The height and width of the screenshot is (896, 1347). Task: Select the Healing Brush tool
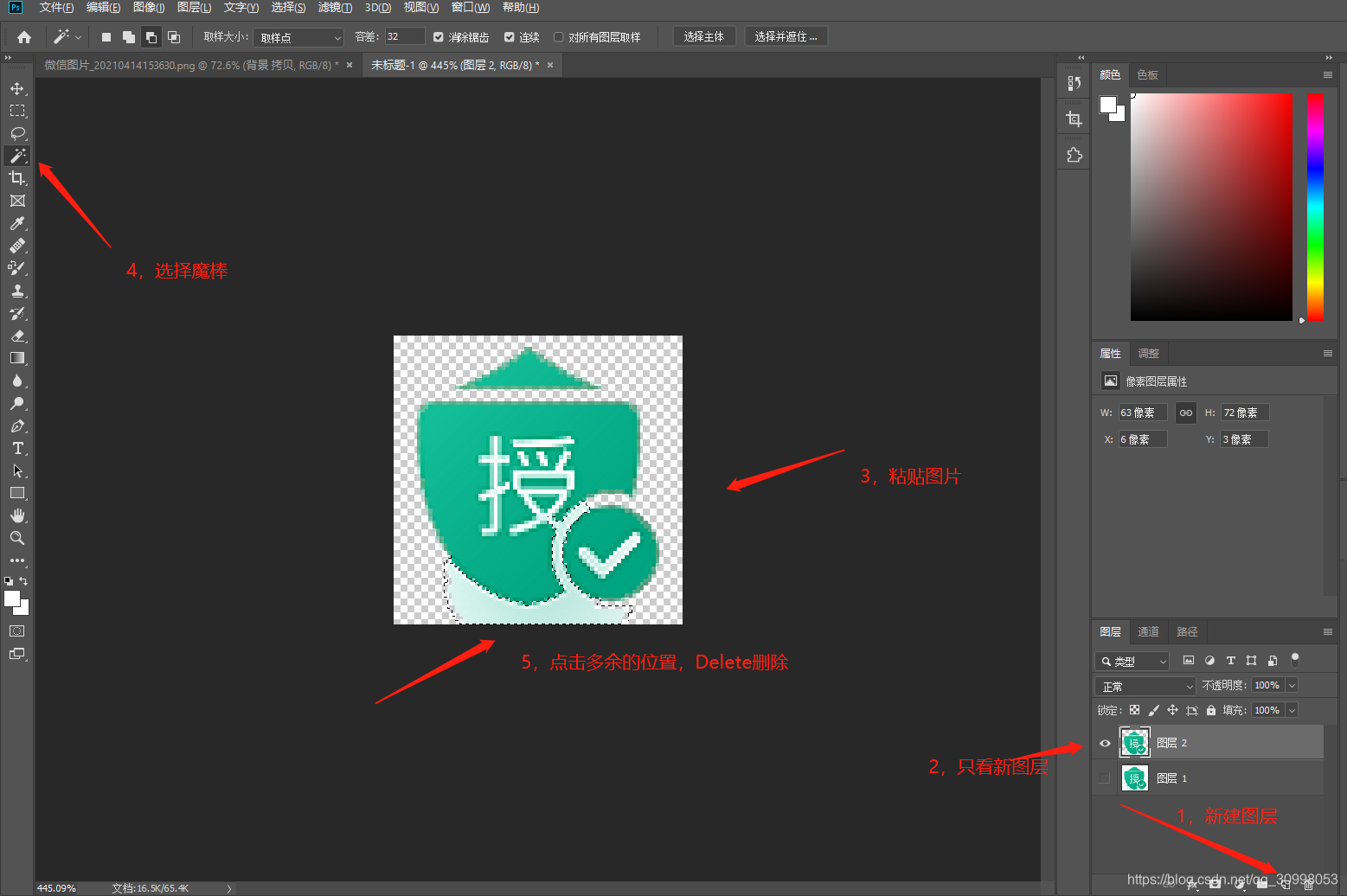[x=17, y=246]
